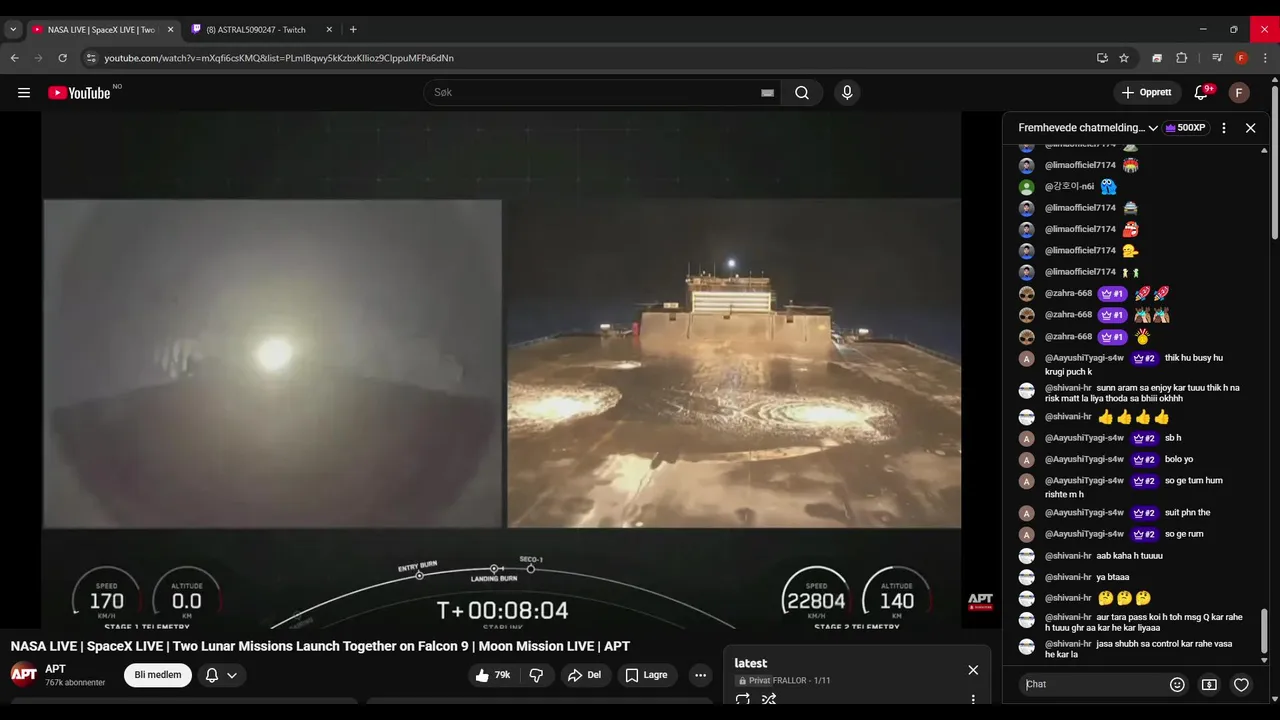The width and height of the screenshot is (1280, 720).
Task: Click the Privat privacy label on playlist
Action: click(755, 681)
